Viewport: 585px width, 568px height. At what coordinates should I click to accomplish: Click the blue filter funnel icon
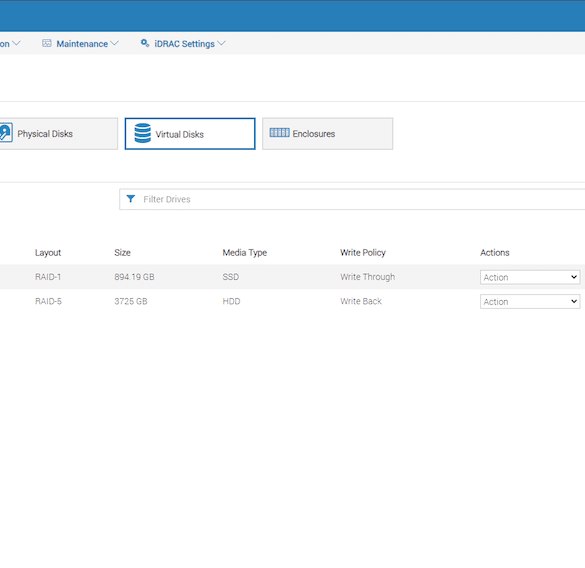(x=131, y=199)
